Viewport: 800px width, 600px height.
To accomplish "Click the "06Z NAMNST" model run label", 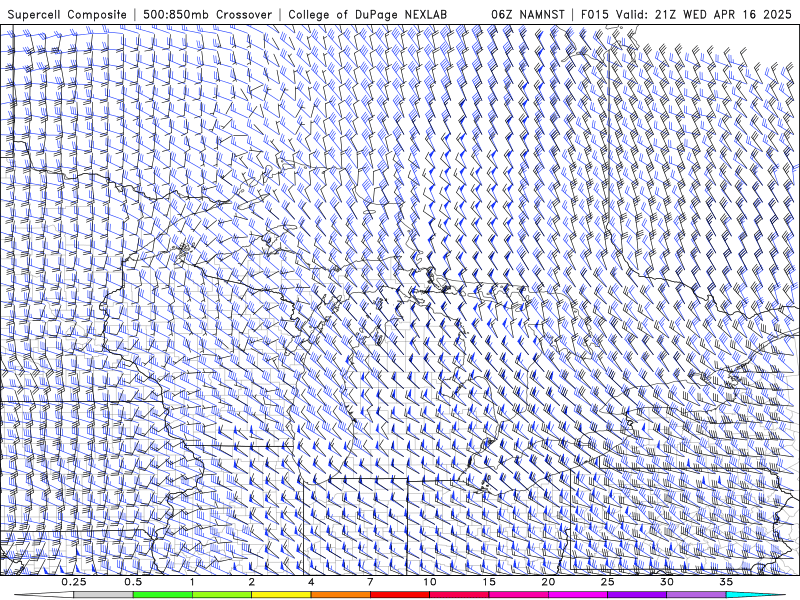I will tap(528, 15).
